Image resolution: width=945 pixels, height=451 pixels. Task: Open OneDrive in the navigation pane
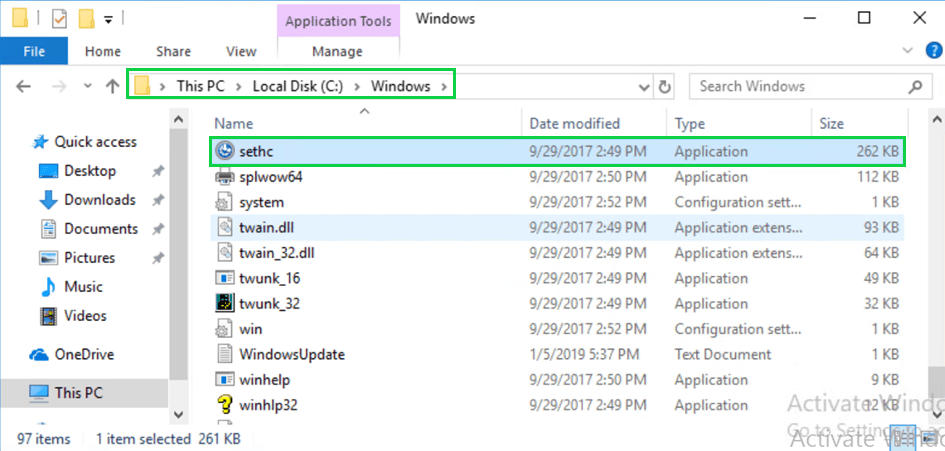coord(83,354)
